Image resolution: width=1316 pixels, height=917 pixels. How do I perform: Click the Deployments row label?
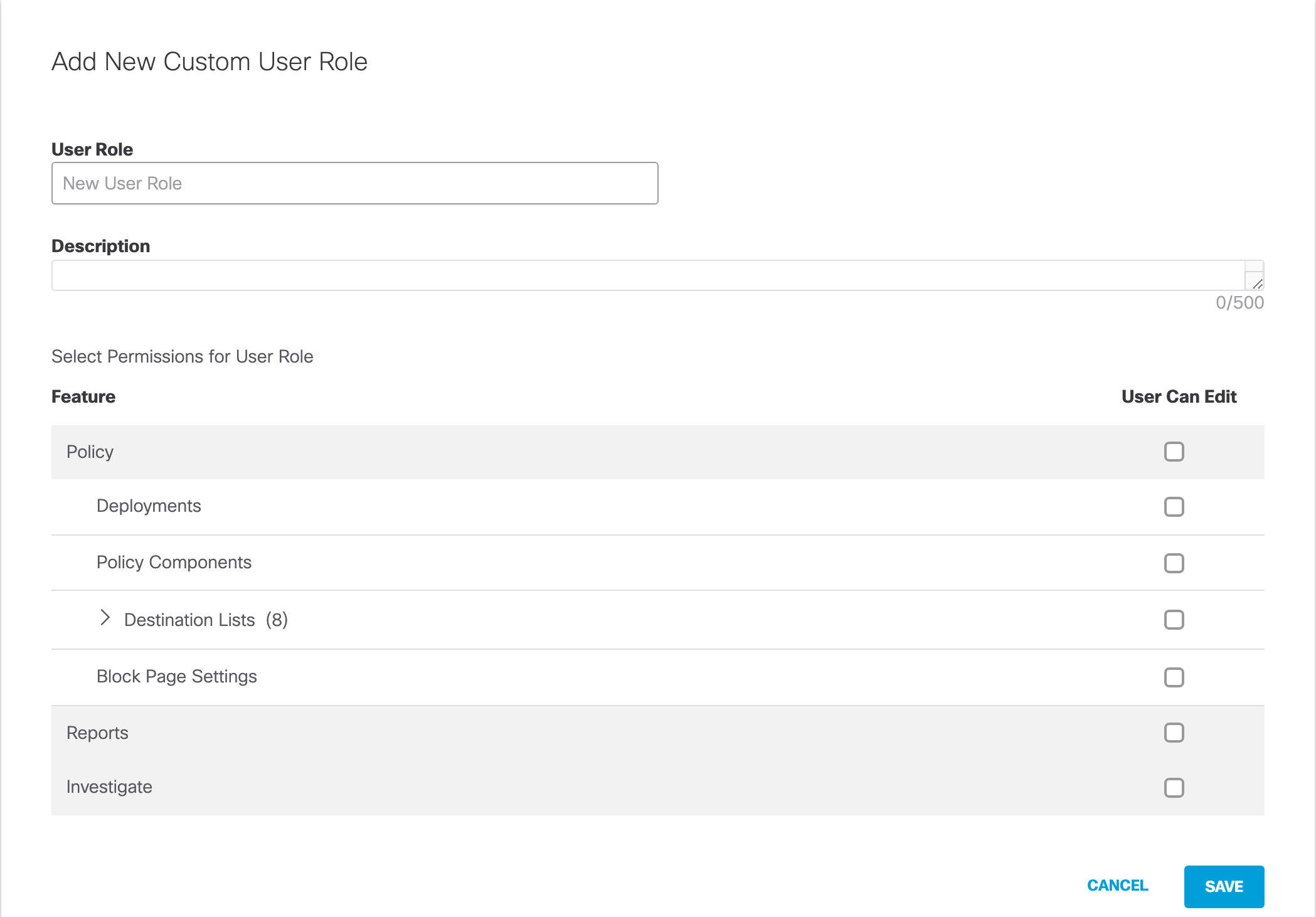[149, 506]
